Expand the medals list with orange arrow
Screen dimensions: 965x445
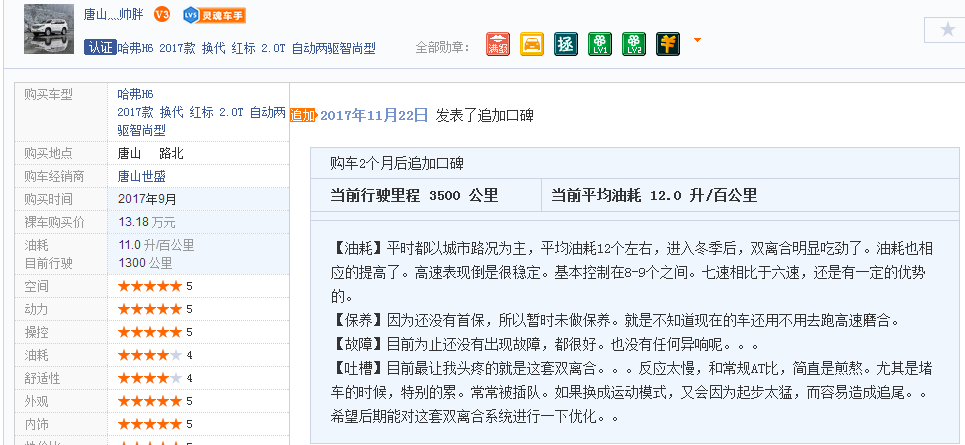[x=697, y=41]
